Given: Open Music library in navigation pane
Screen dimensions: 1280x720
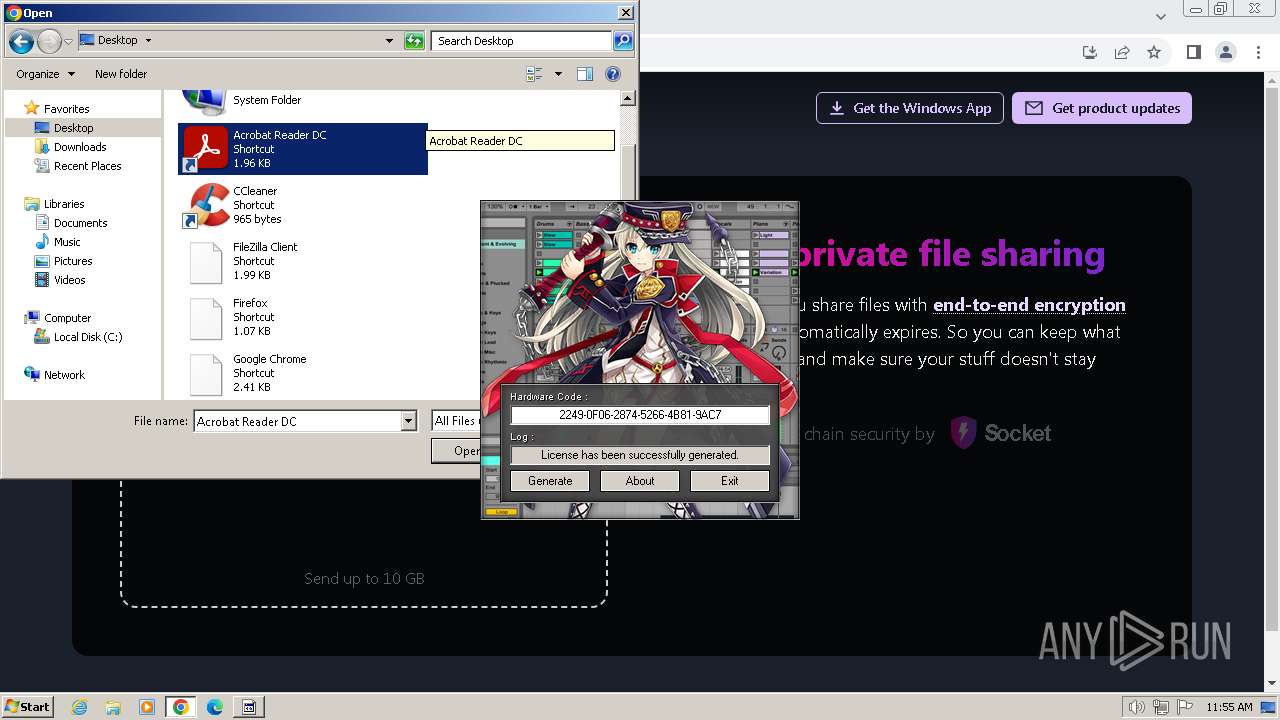Looking at the screenshot, I should click(67, 242).
